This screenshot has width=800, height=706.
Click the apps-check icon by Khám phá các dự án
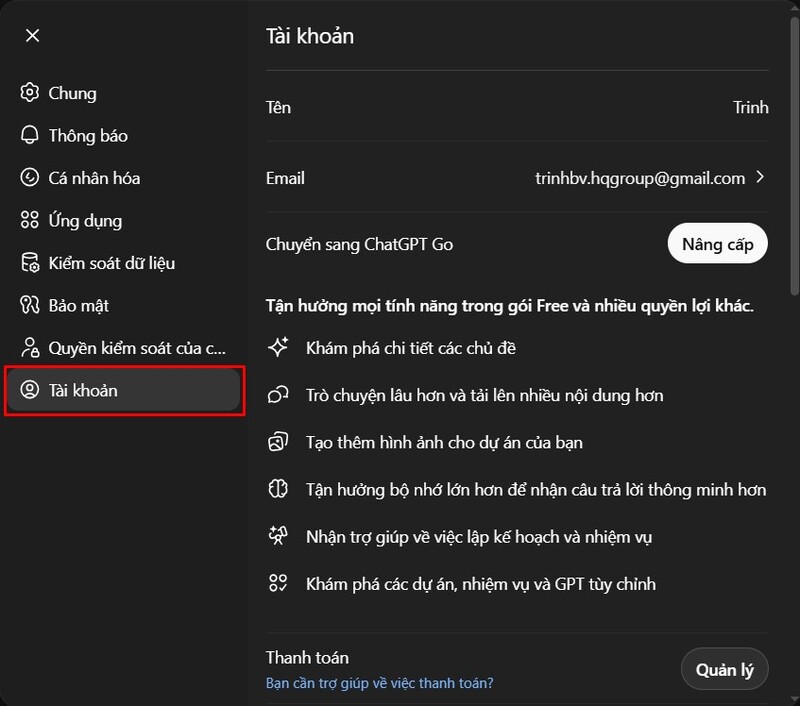tap(278, 583)
